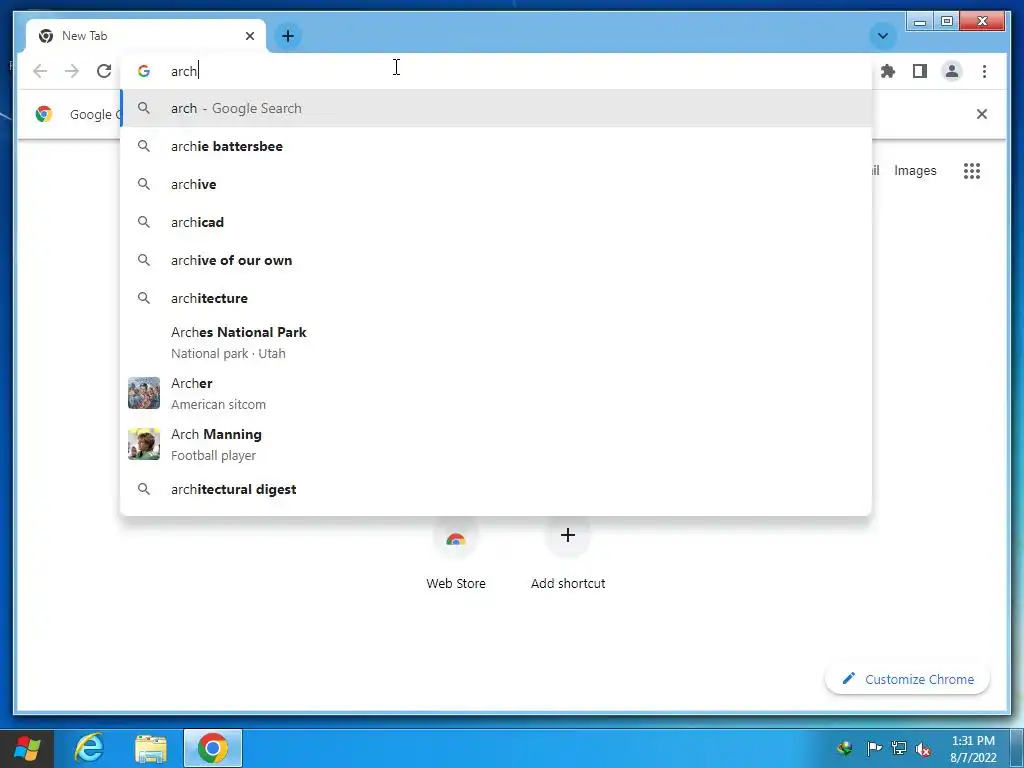Screen dimensions: 1024x768
Task: Launch Internet Explorer from taskbar
Action: point(89,748)
